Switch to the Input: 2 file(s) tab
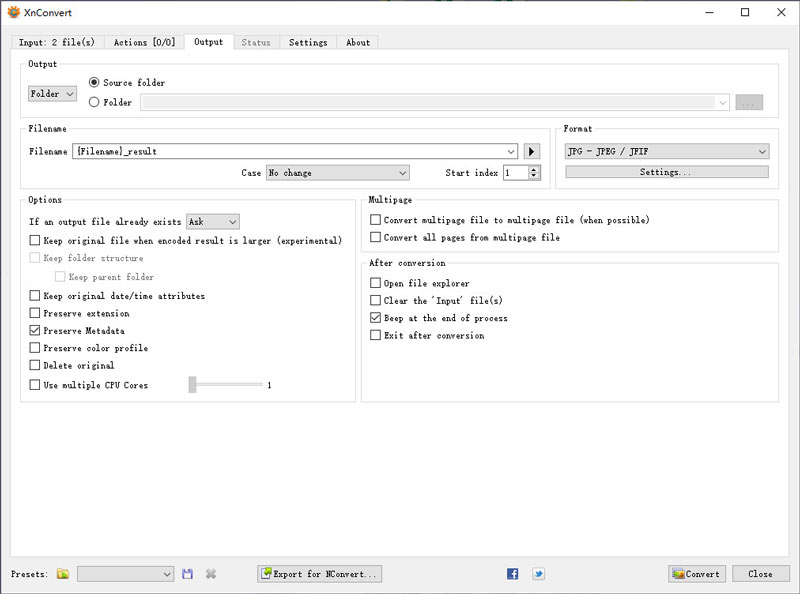This screenshot has height=594, width=800. (57, 42)
